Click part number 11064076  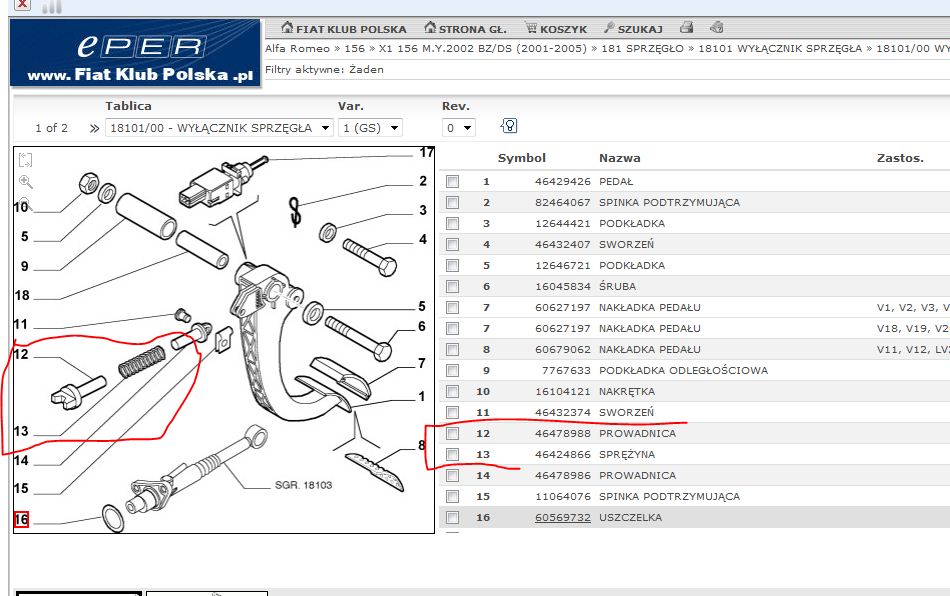562,497
